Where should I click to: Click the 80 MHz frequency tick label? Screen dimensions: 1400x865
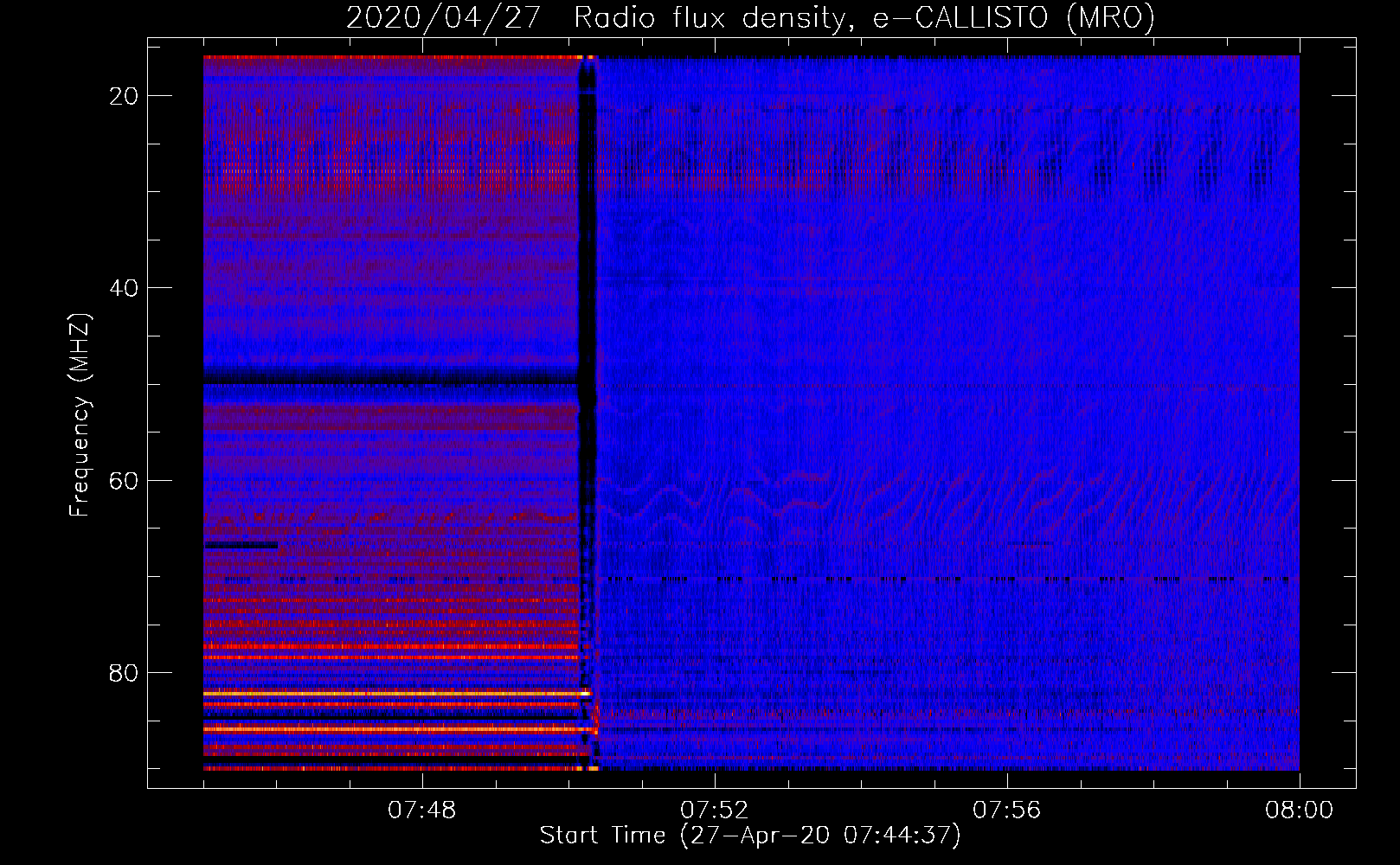[124, 673]
